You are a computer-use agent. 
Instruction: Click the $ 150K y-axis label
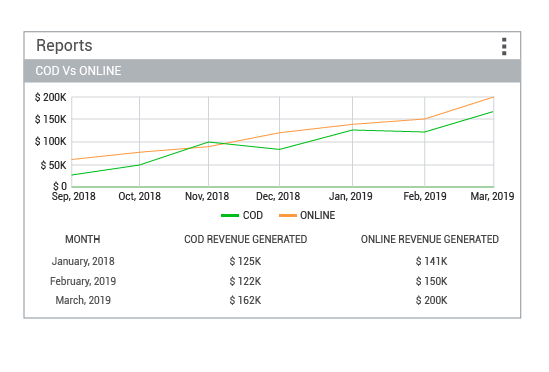point(50,119)
